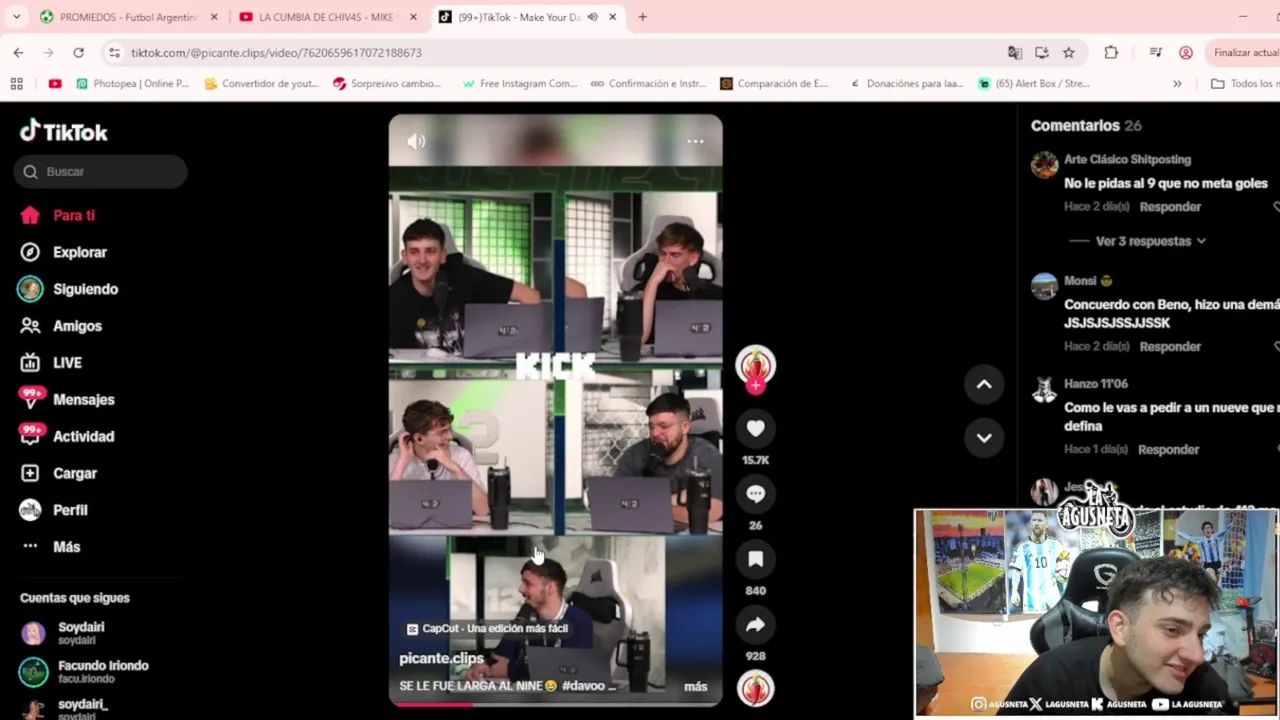This screenshot has height=720, width=1280.
Task: Click Finalizar actualización button
Action: (1243, 52)
